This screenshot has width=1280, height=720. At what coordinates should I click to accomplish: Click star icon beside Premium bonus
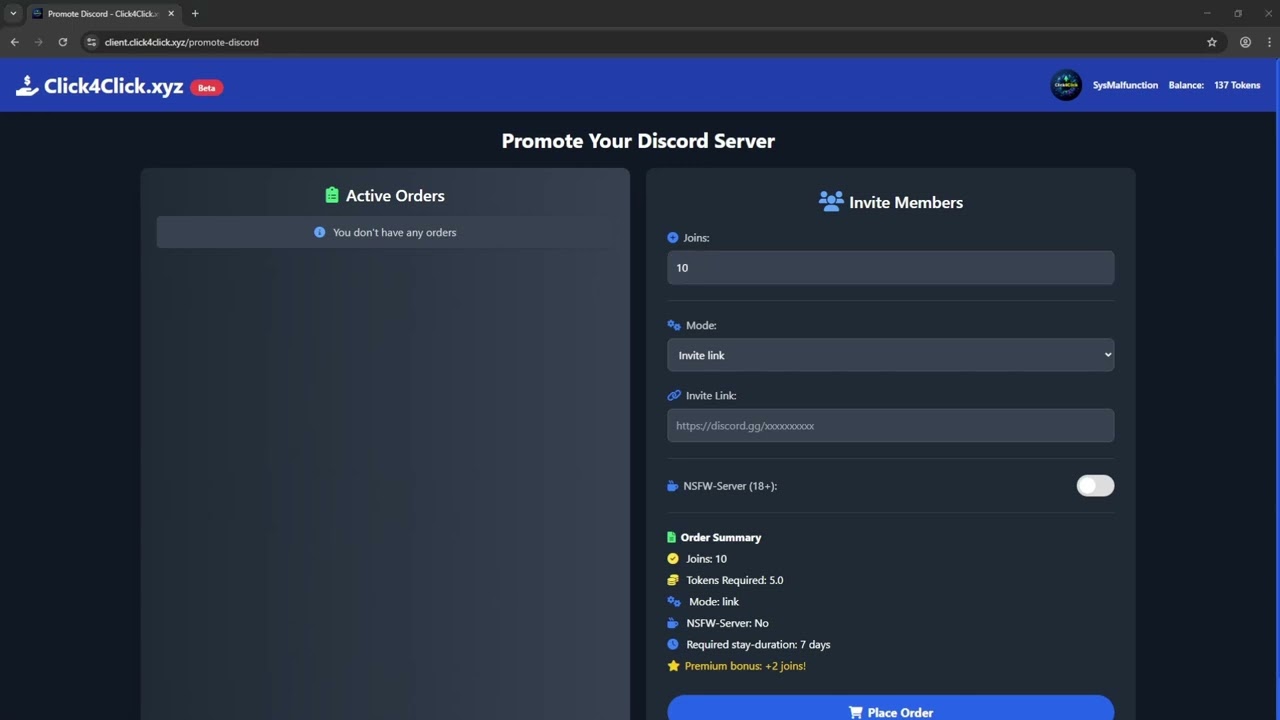(673, 666)
